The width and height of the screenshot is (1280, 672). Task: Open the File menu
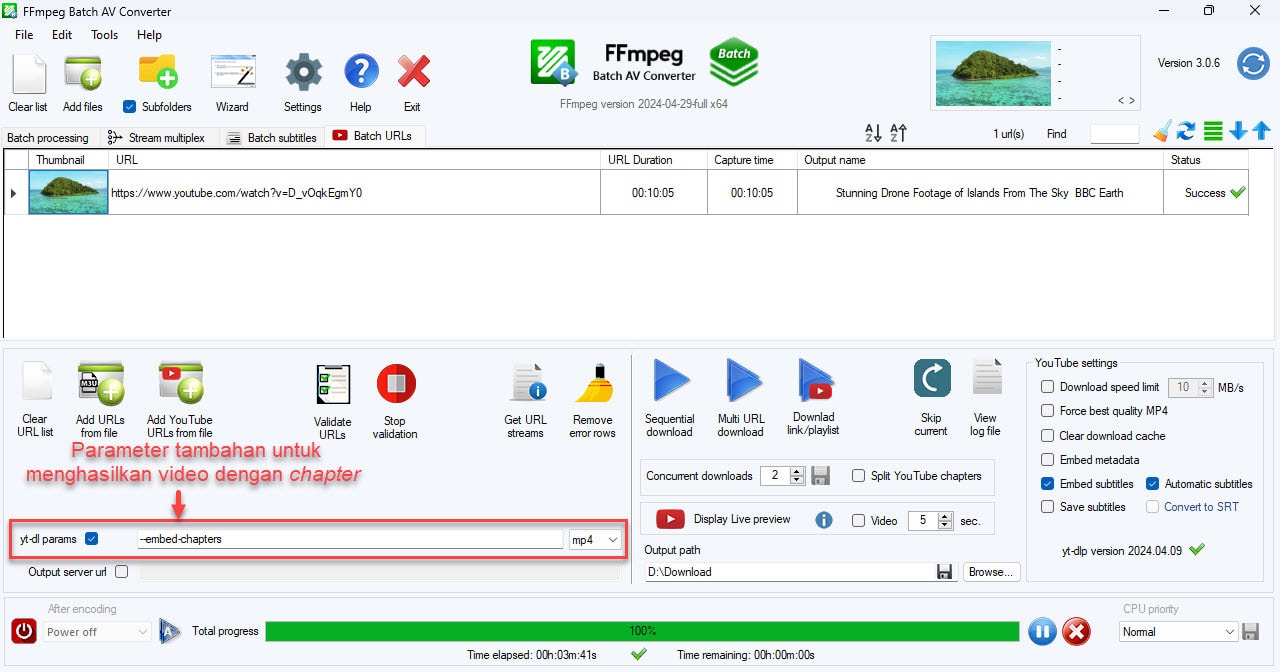[x=24, y=35]
